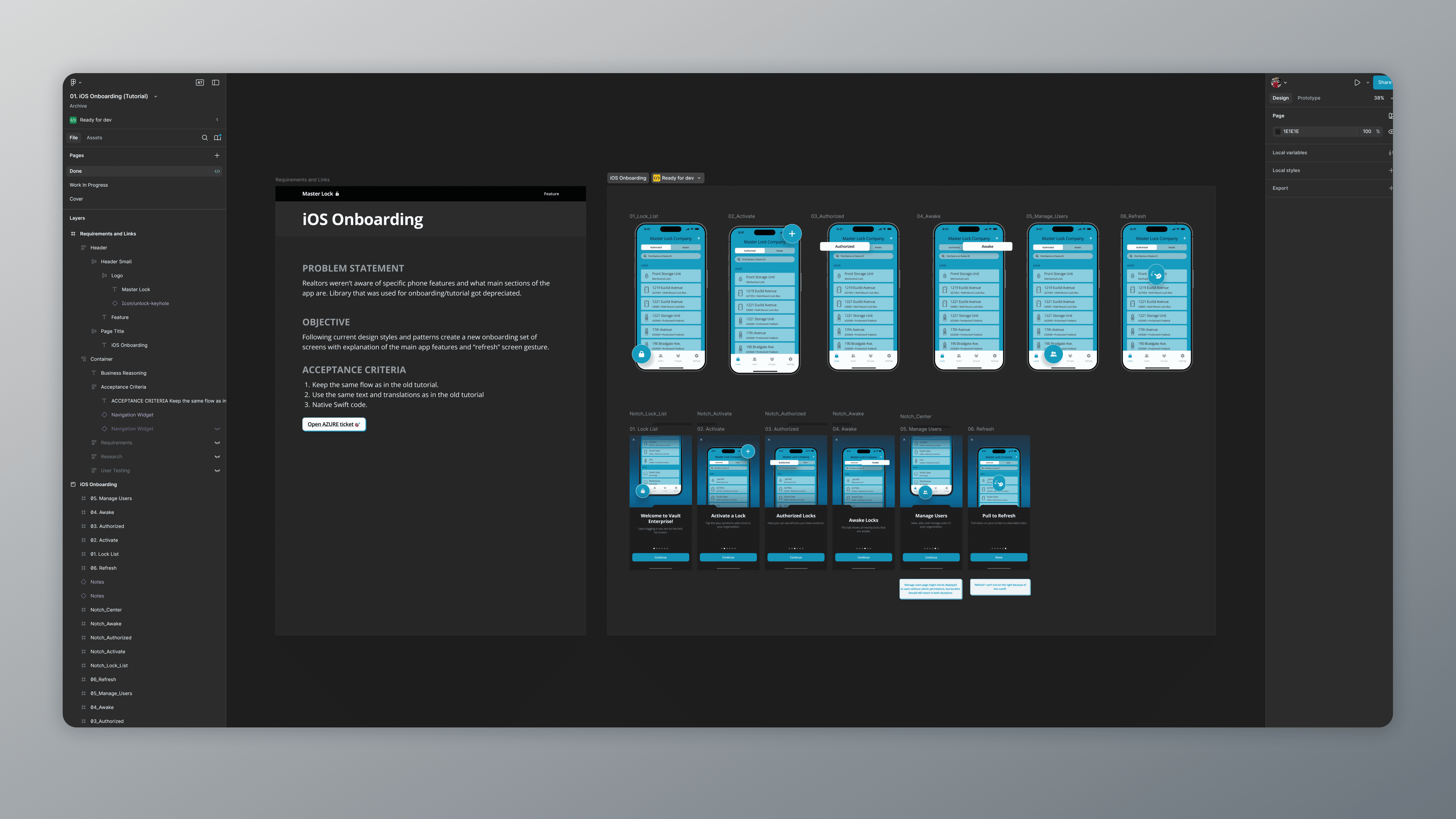Click the Share button
Viewport: 1456px width, 819px height.
(1383, 83)
